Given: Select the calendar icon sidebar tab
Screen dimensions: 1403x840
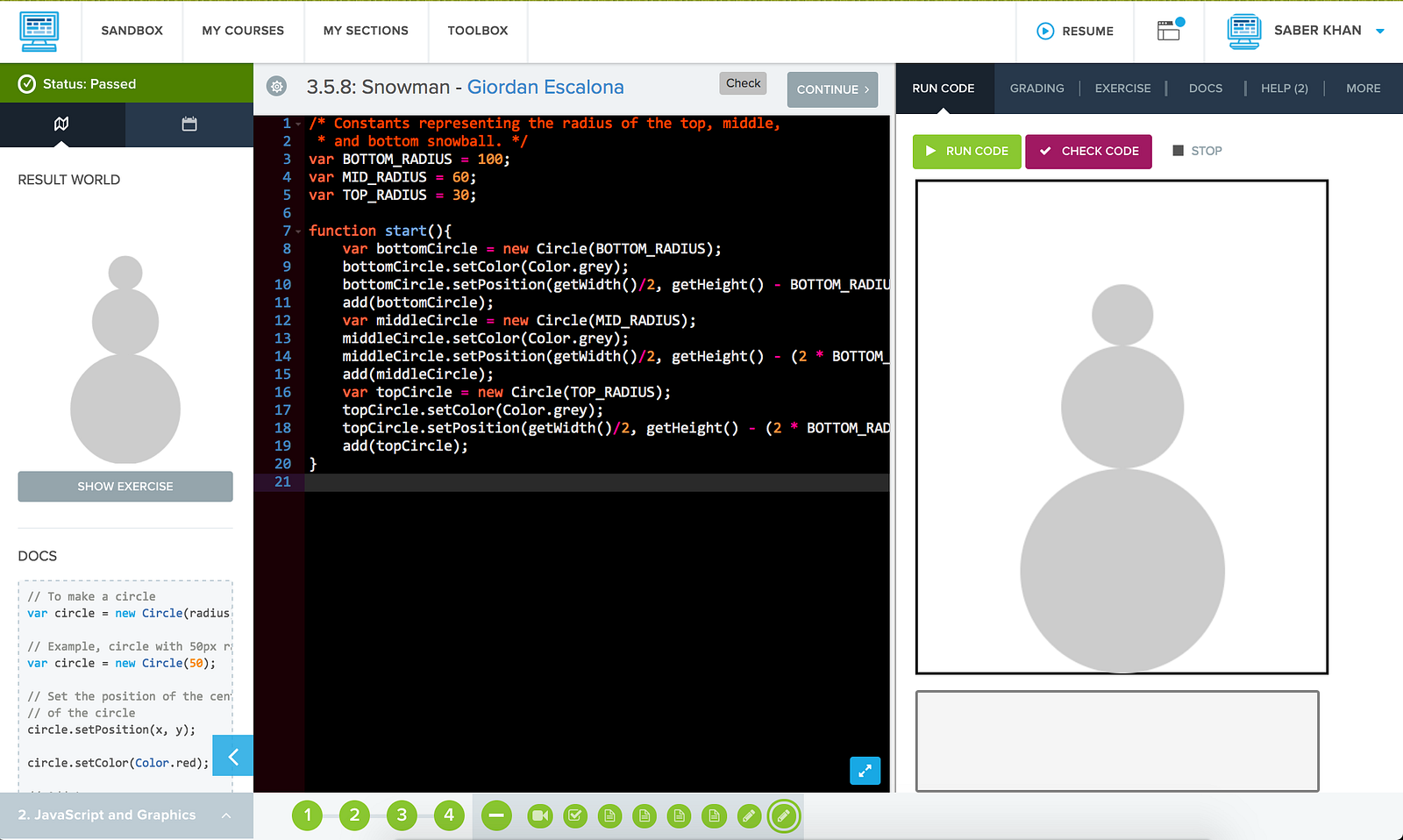Looking at the screenshot, I should [189, 124].
